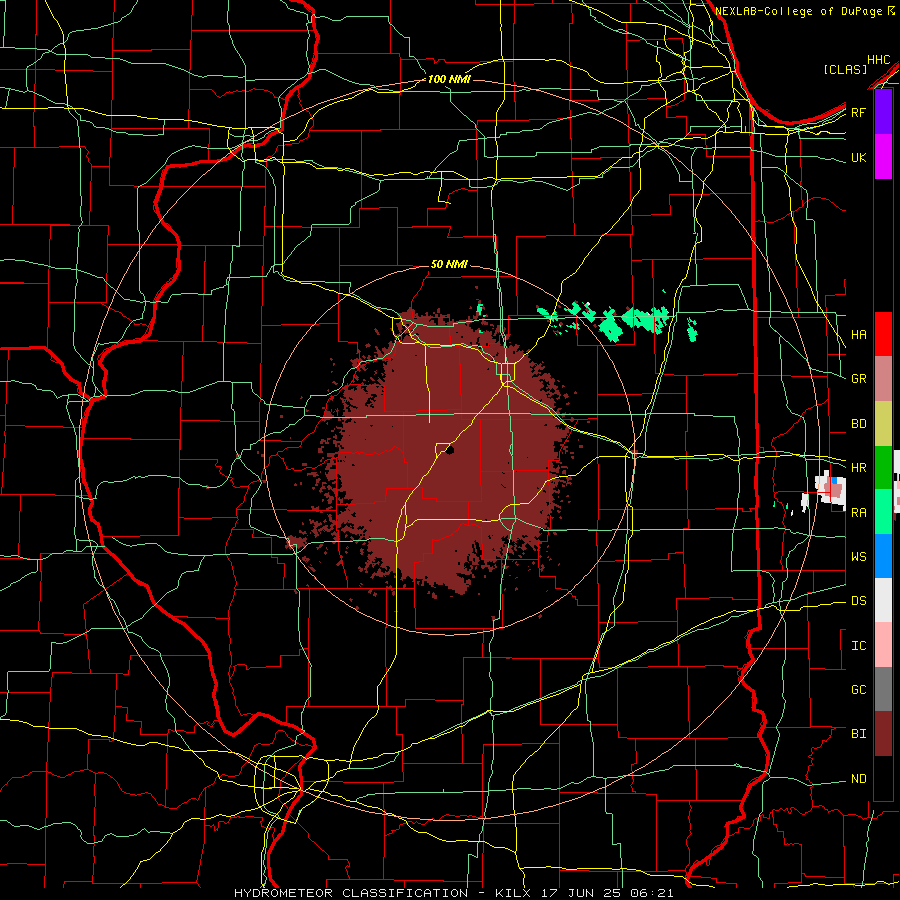Click the RF legend label
Image resolution: width=900 pixels, height=900 pixels.
858,112
